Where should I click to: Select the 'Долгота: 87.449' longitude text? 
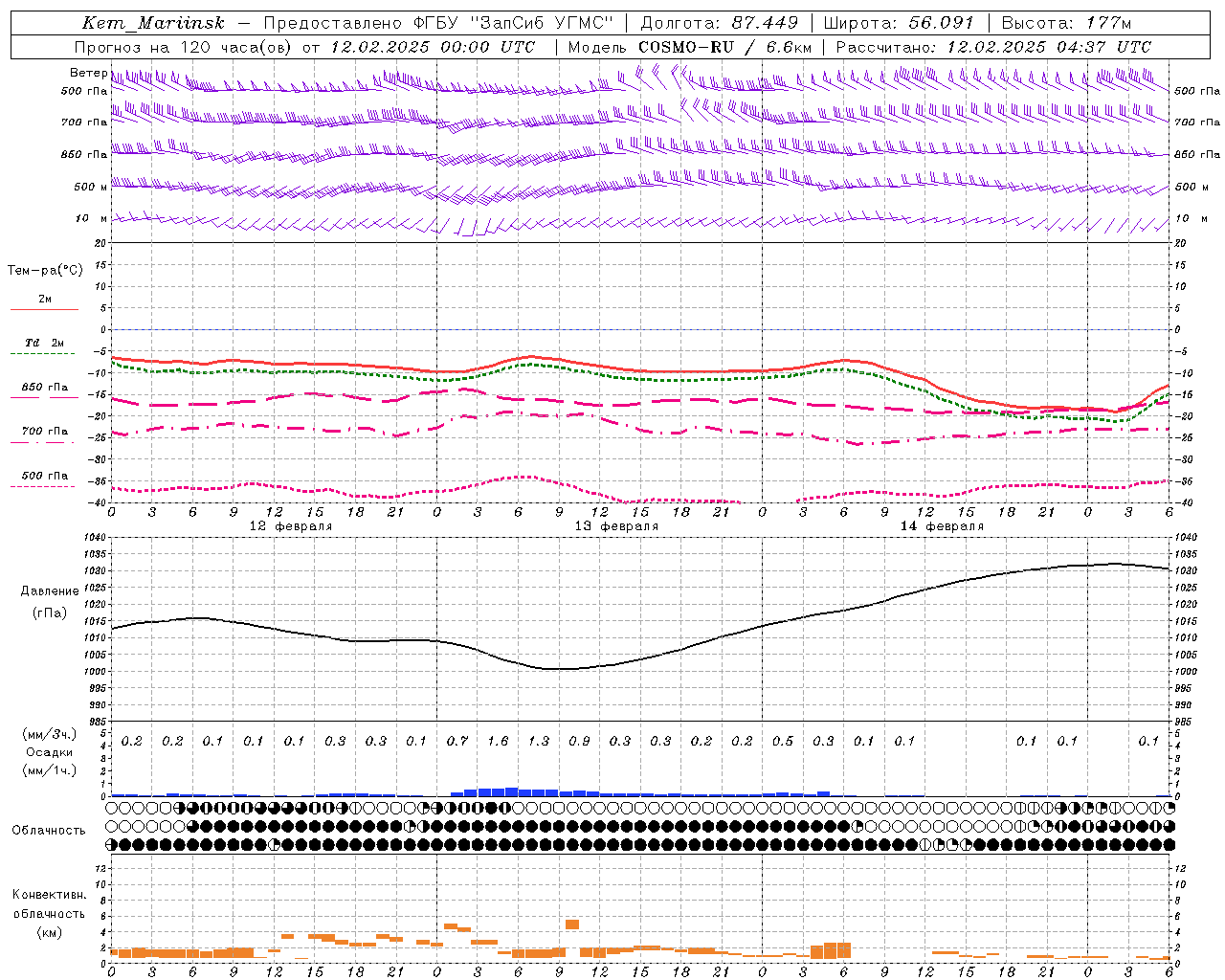[x=719, y=23]
